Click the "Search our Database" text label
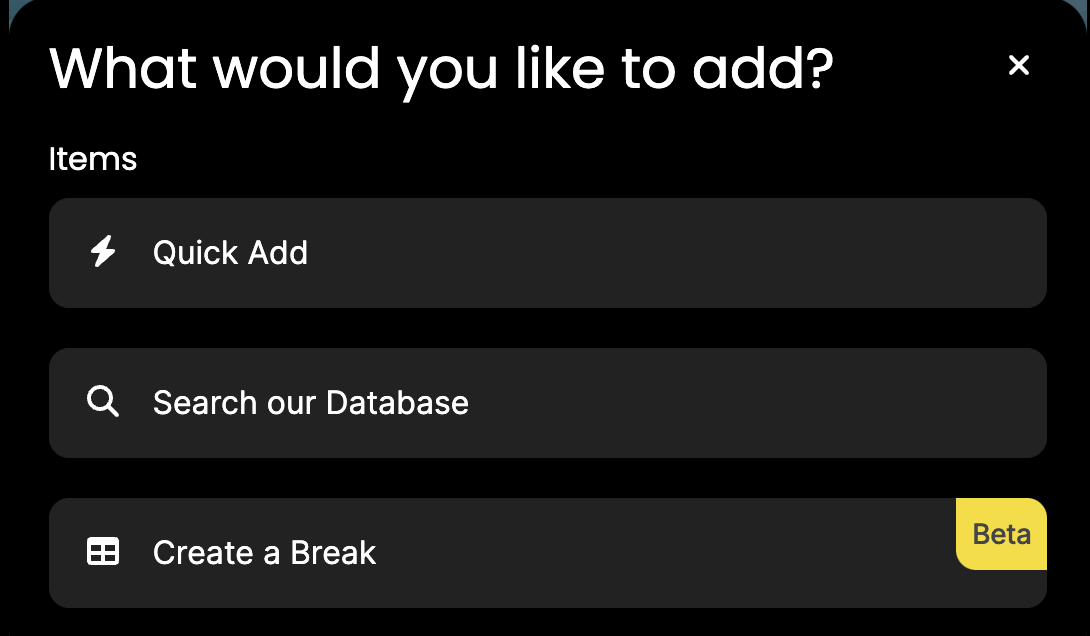The width and height of the screenshot is (1090, 636). [x=311, y=402]
